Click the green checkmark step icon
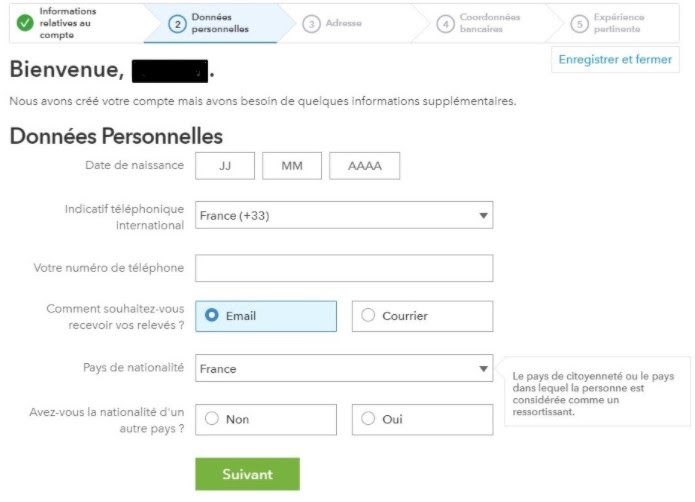Image resolution: width=695 pixels, height=502 pixels. click(x=25, y=23)
